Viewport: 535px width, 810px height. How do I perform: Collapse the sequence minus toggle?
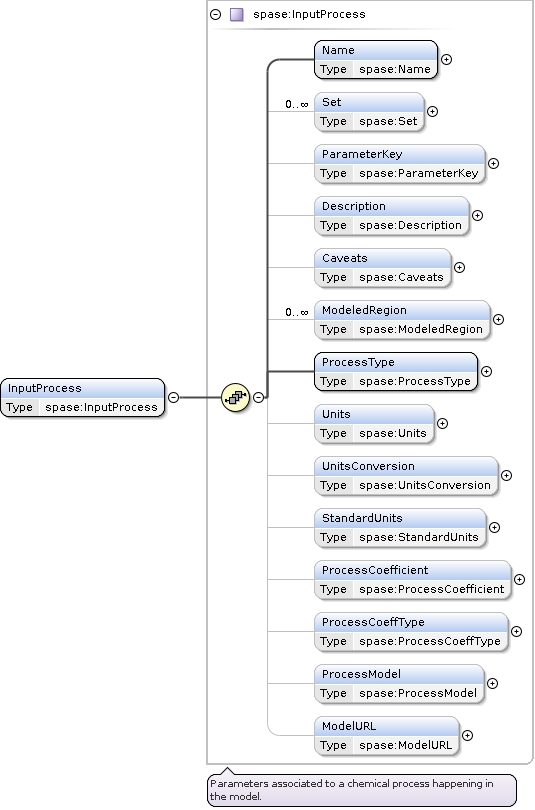pyautogui.click(x=259, y=397)
